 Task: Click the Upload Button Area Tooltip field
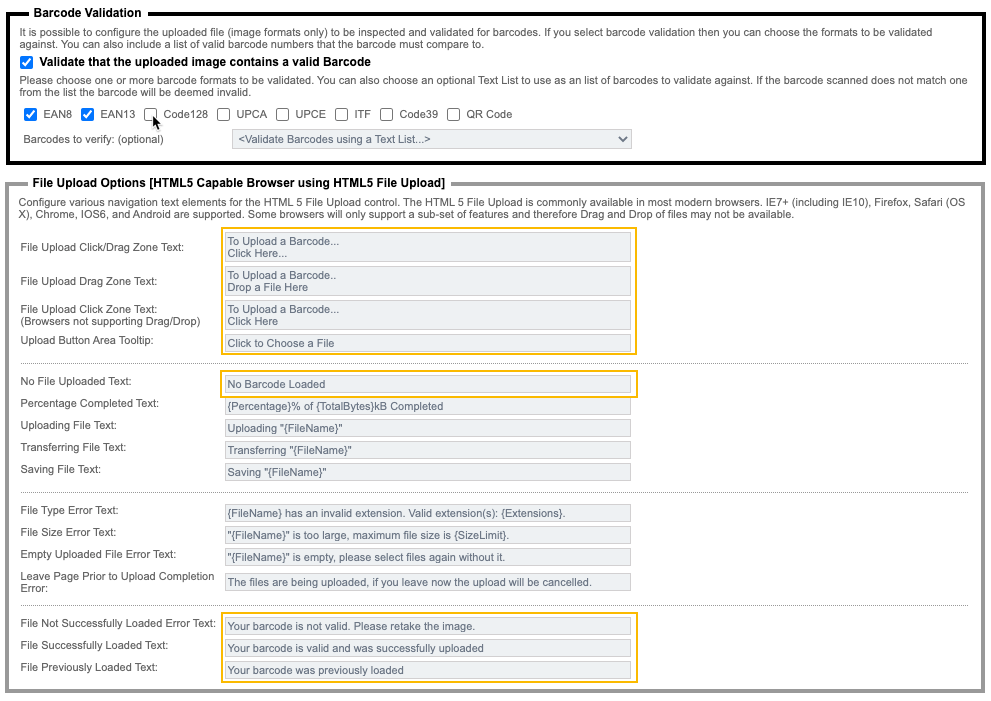click(428, 343)
